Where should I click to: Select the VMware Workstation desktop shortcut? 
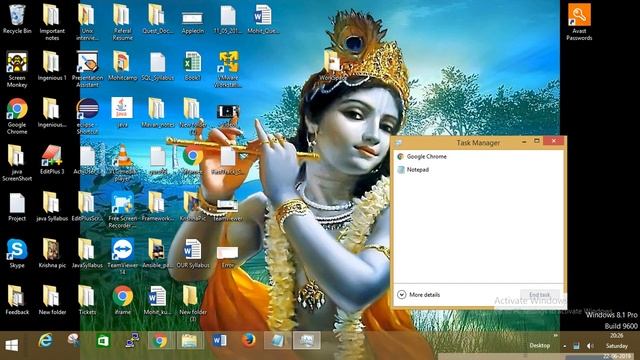(x=228, y=69)
